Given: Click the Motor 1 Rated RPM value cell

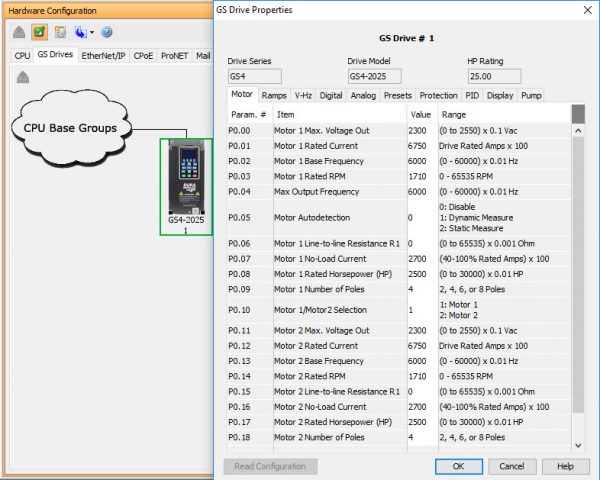Looking at the screenshot, I should coord(421,176).
